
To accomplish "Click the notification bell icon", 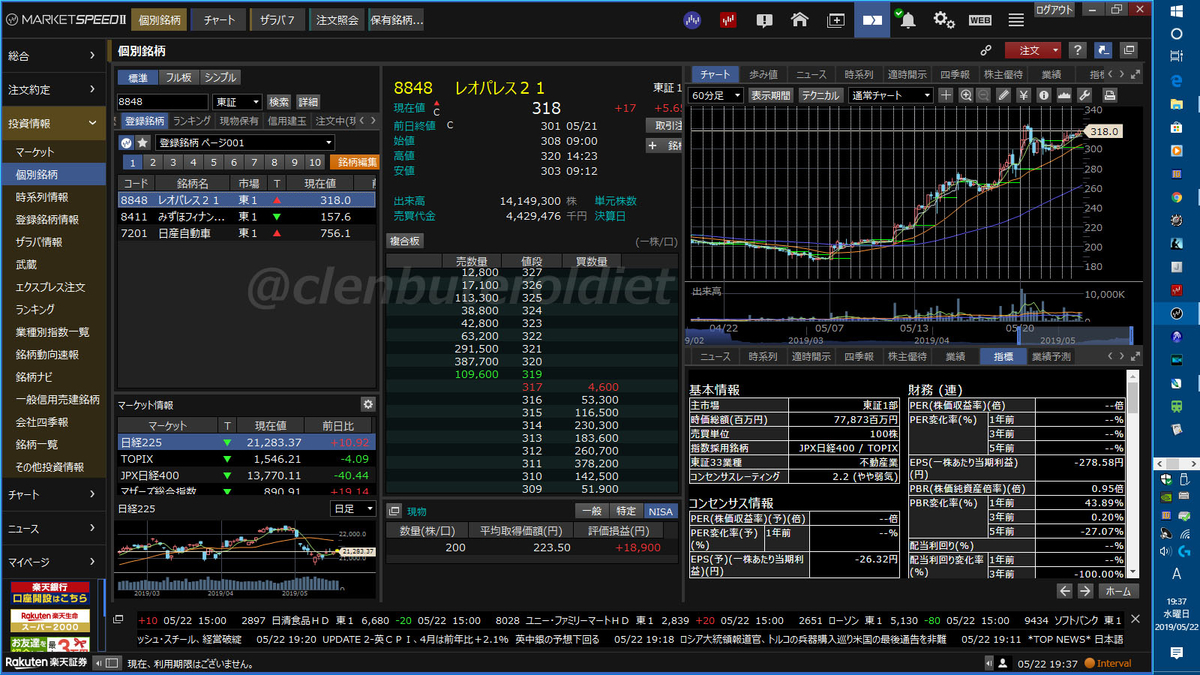I will click(x=906, y=19).
